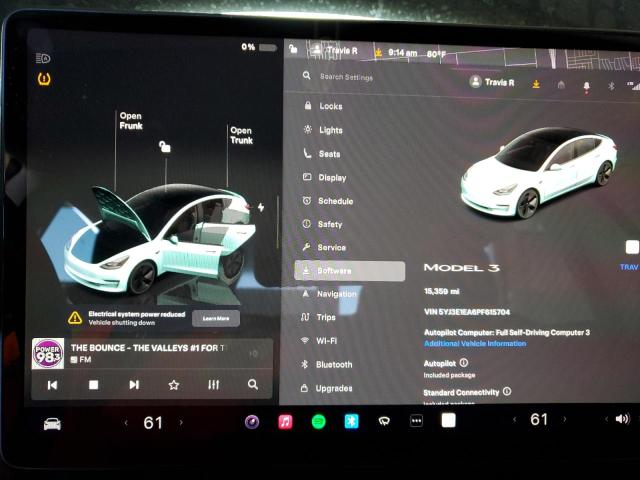Screen dimensions: 640x480
Task: Open the Trips settings menu
Action: point(318,317)
